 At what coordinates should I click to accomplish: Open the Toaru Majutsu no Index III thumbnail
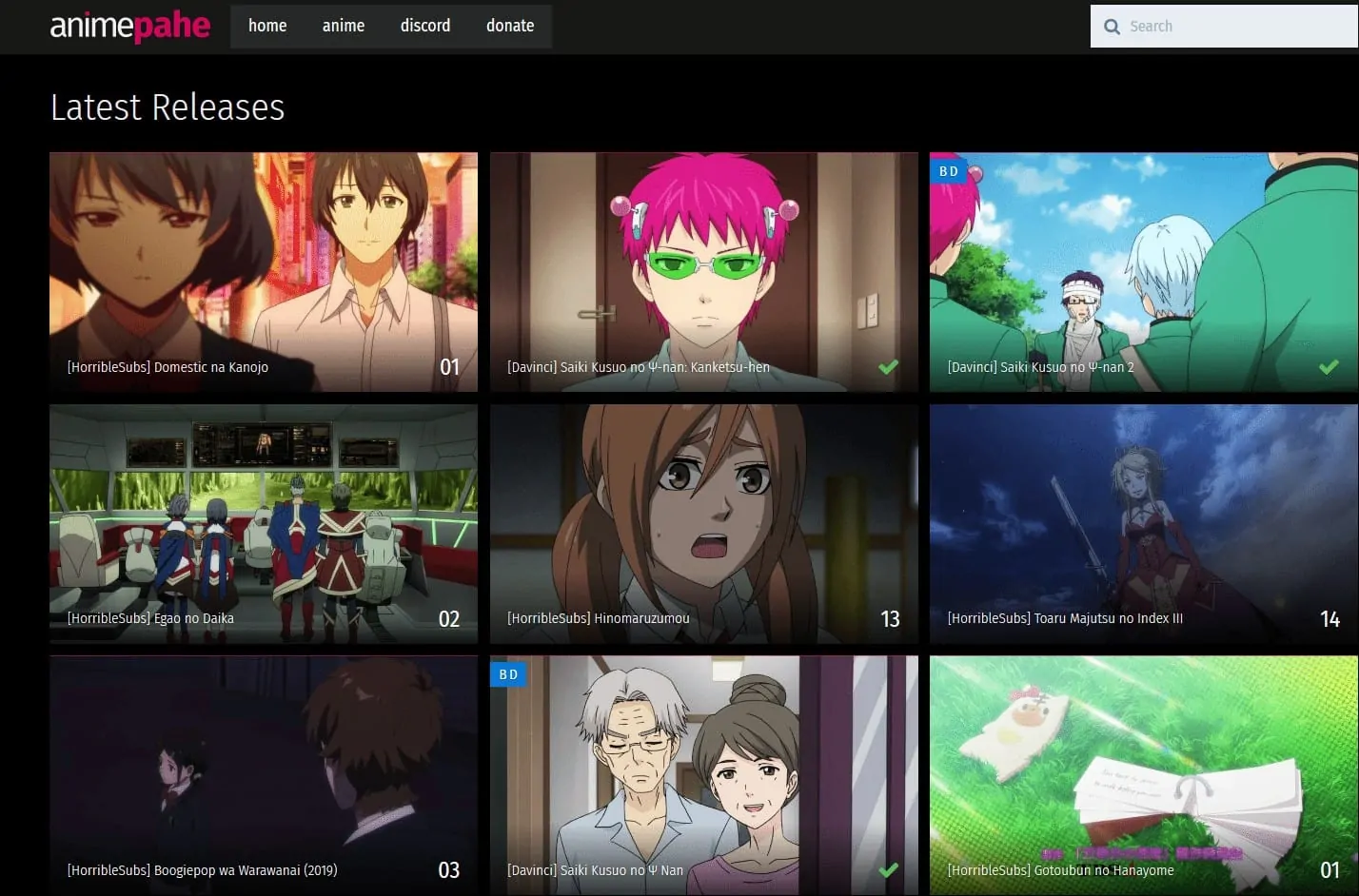1143,509
